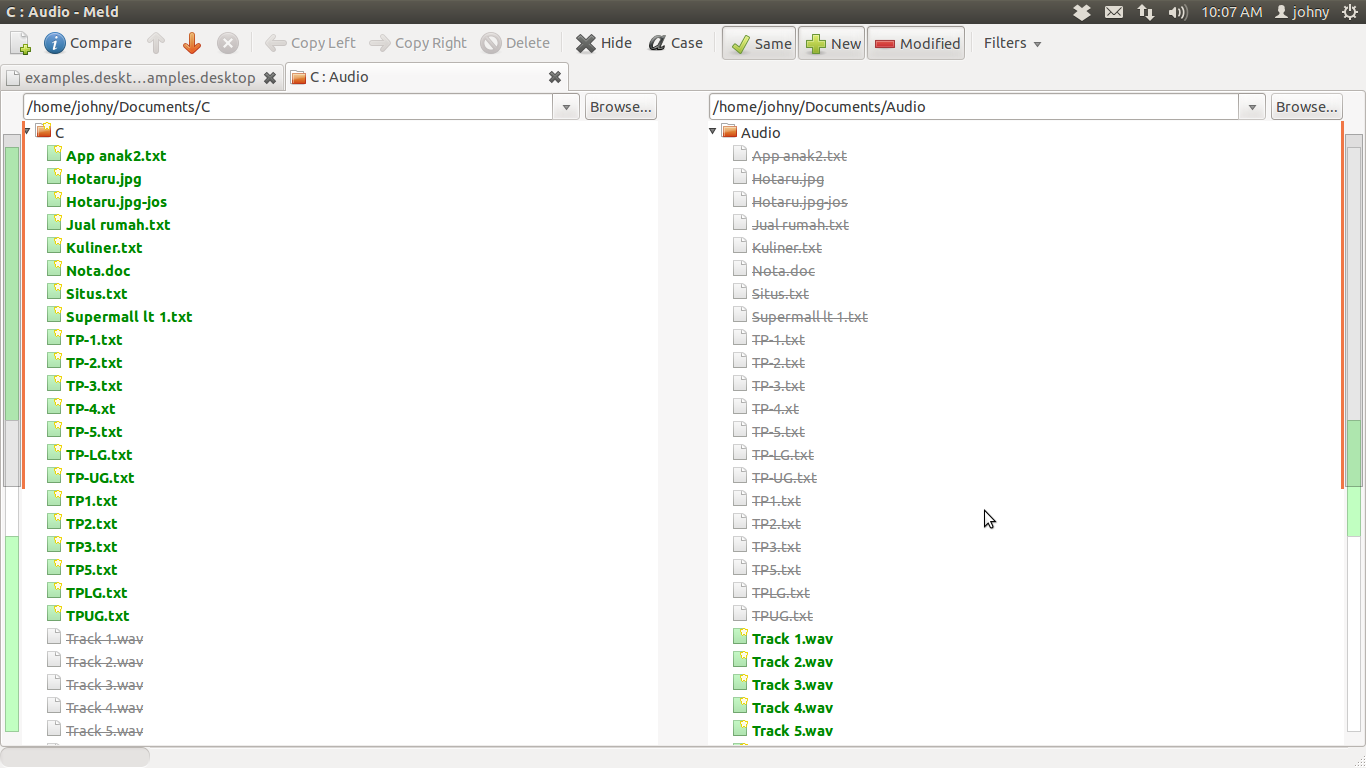This screenshot has width=1366, height=768.
Task: Click the horizontal scrollbar in left pane
Action: (x=75, y=756)
